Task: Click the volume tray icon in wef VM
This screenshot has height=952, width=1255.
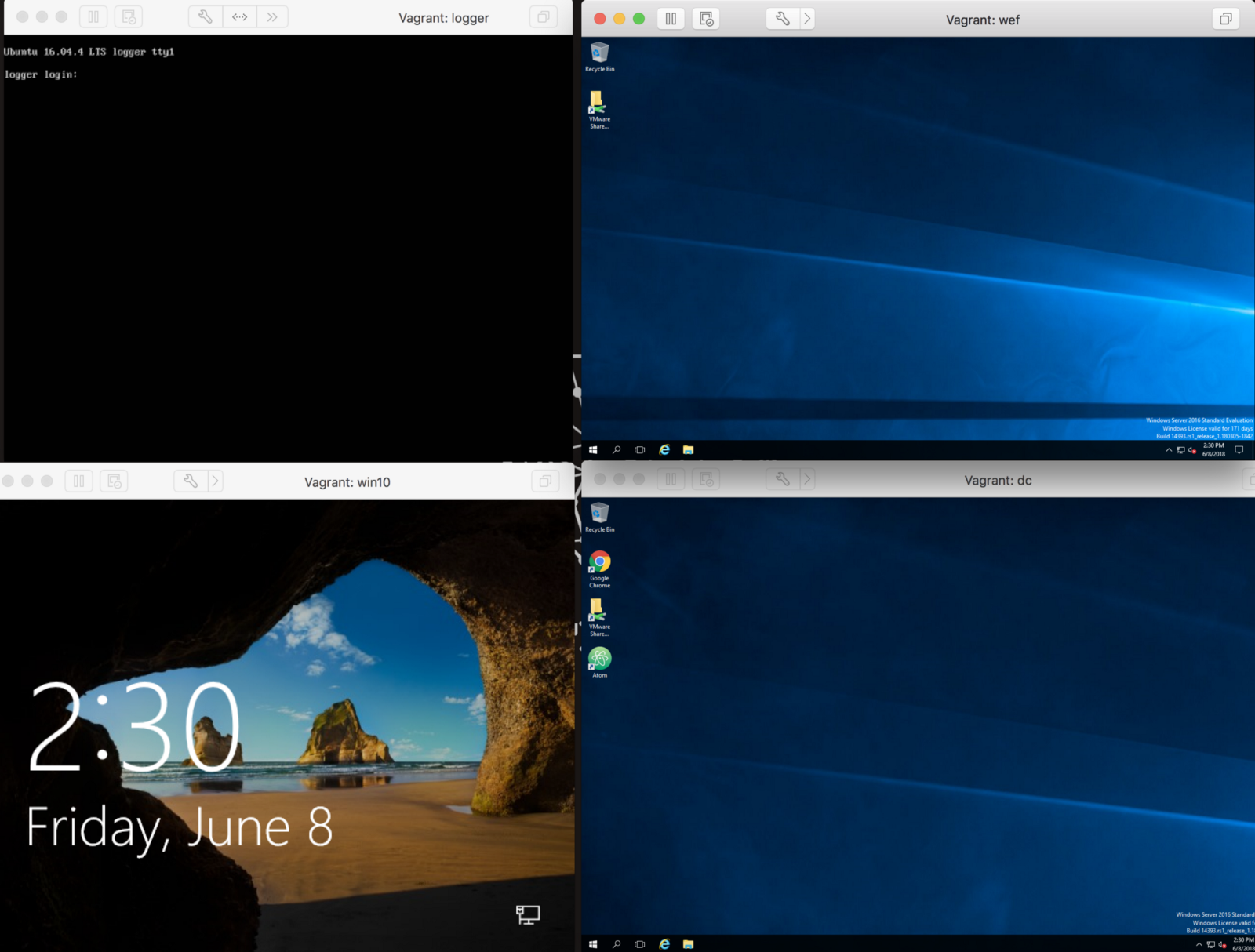Action: tap(1192, 450)
